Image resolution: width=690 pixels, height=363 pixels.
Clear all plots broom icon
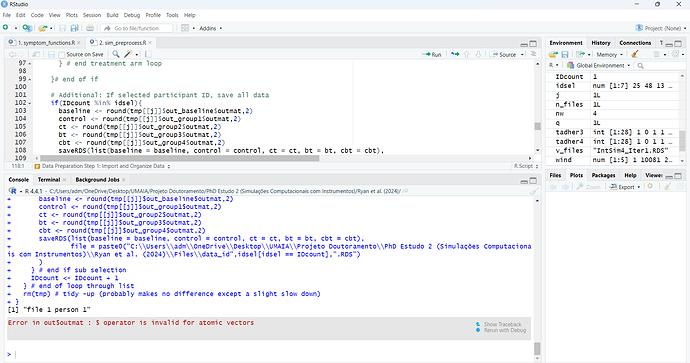[x=667, y=187]
